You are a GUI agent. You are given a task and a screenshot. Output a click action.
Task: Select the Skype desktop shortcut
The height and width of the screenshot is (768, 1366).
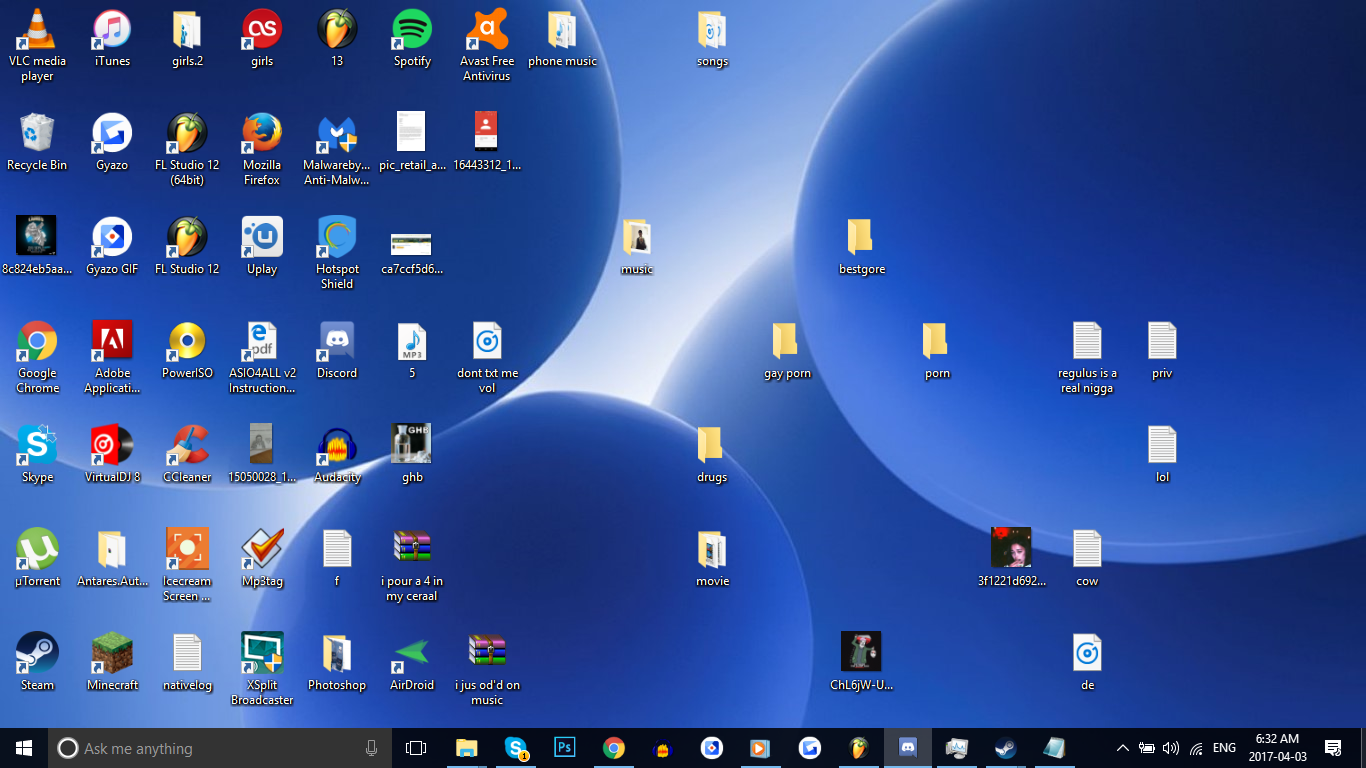click(x=37, y=454)
